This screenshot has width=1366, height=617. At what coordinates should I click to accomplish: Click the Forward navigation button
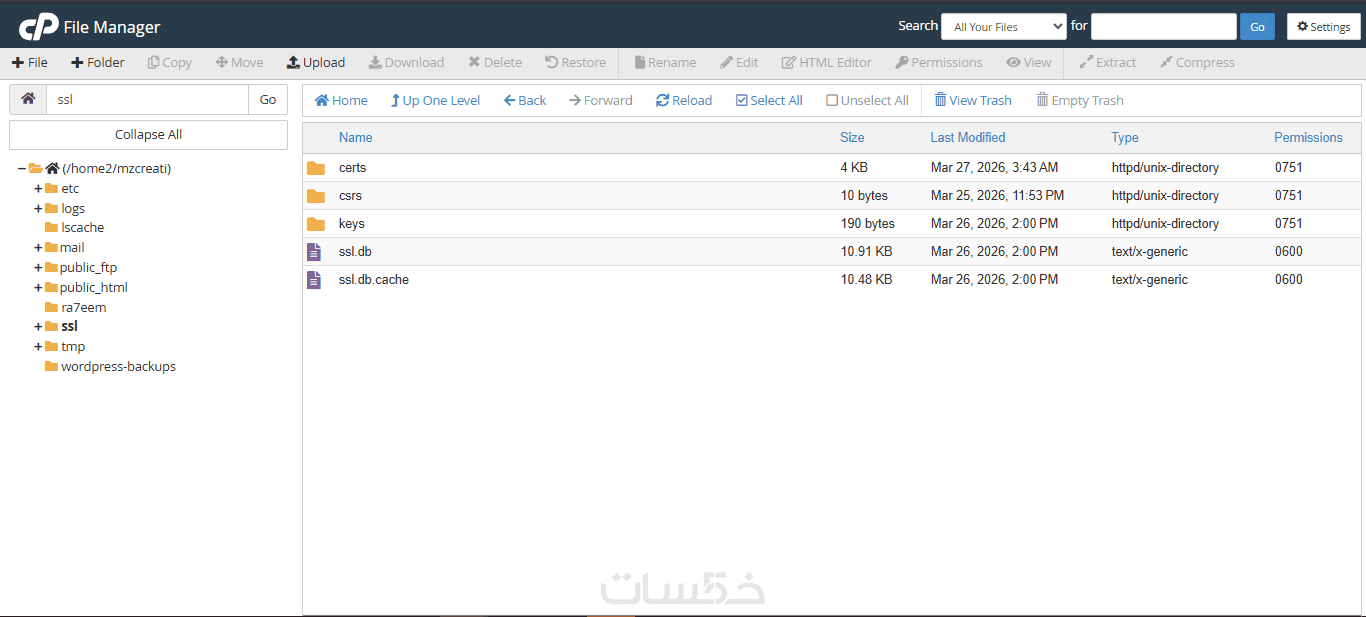click(601, 100)
